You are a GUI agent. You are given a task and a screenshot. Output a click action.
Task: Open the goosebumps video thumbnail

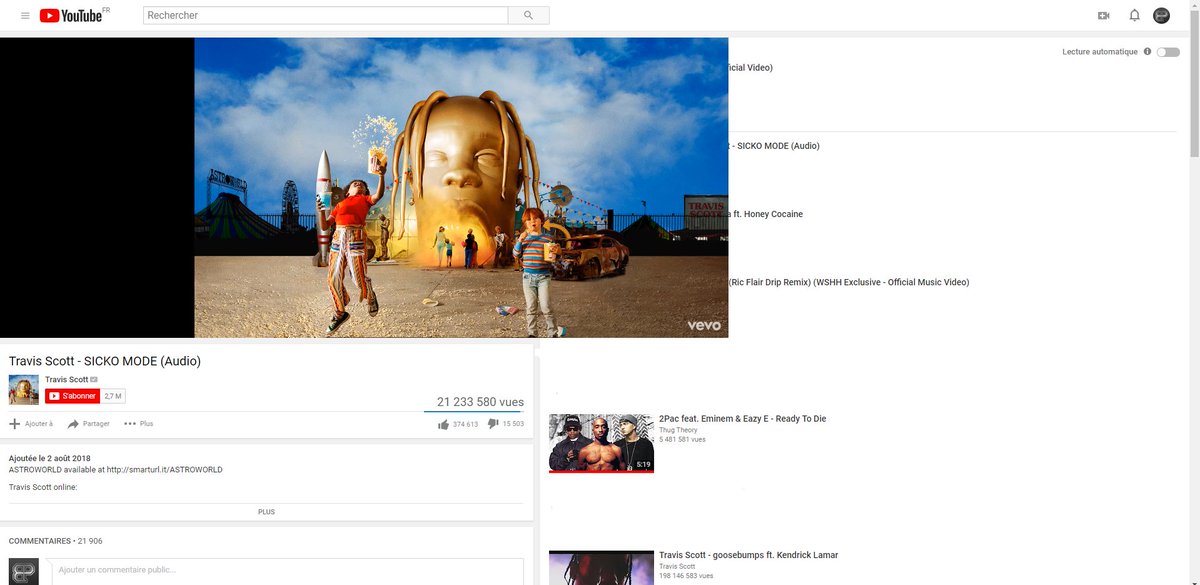pyautogui.click(x=601, y=568)
